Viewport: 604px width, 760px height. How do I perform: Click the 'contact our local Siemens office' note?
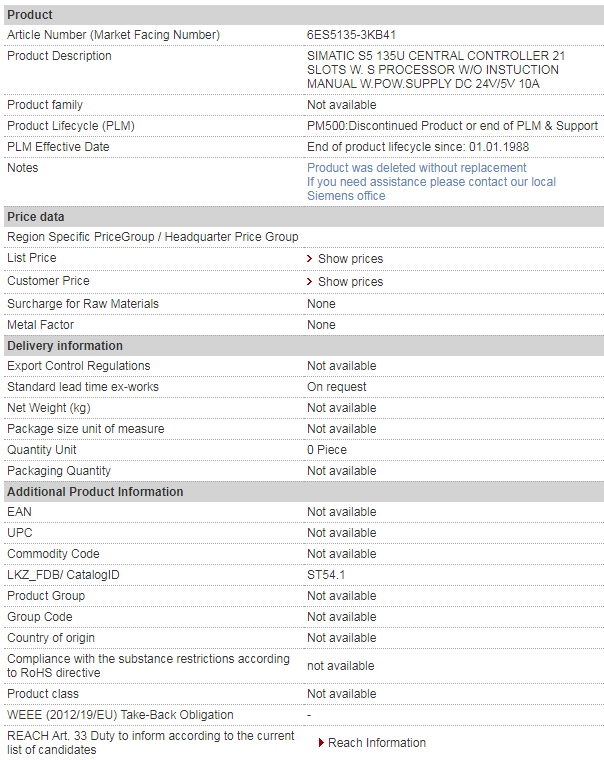pos(431,189)
